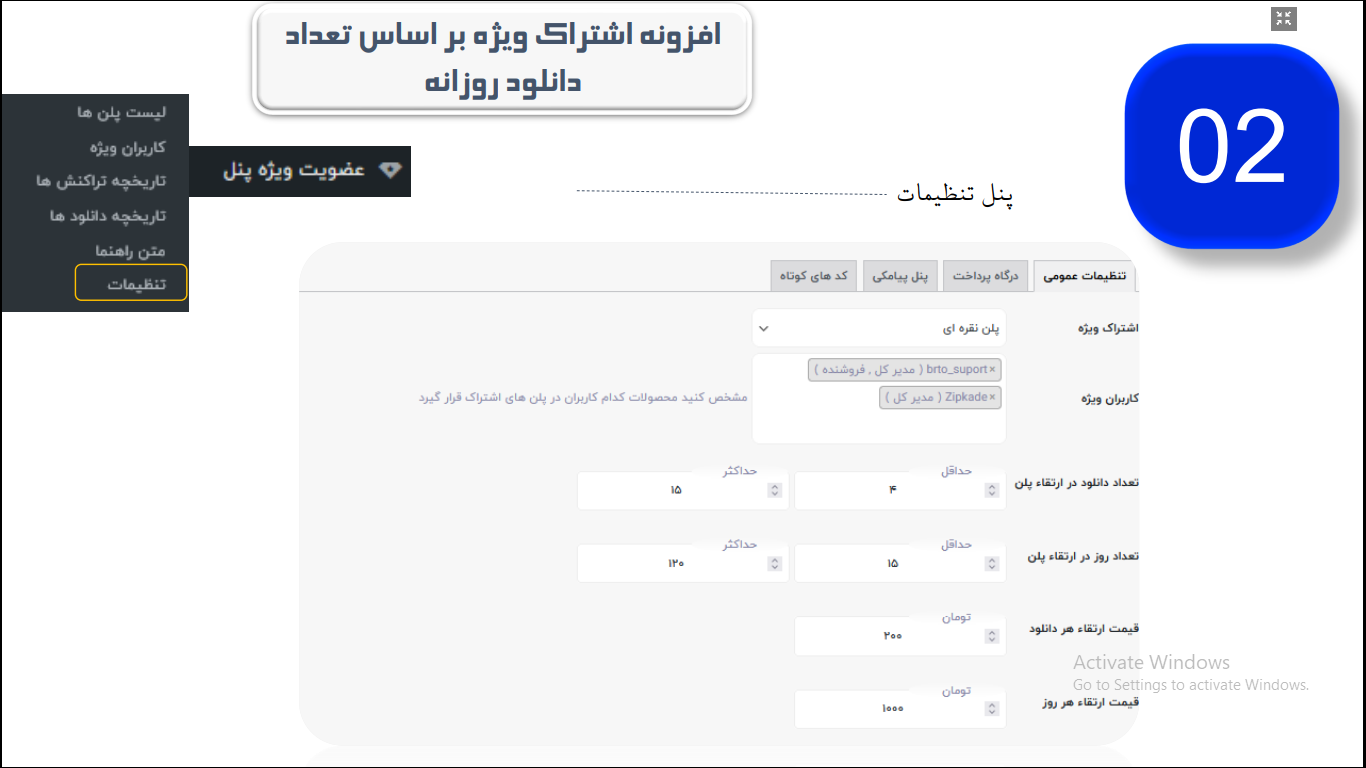This screenshot has width=1366, height=768.
Task: Click stepper arrows of maximum download count
Action: pyautogui.click(x=774, y=490)
